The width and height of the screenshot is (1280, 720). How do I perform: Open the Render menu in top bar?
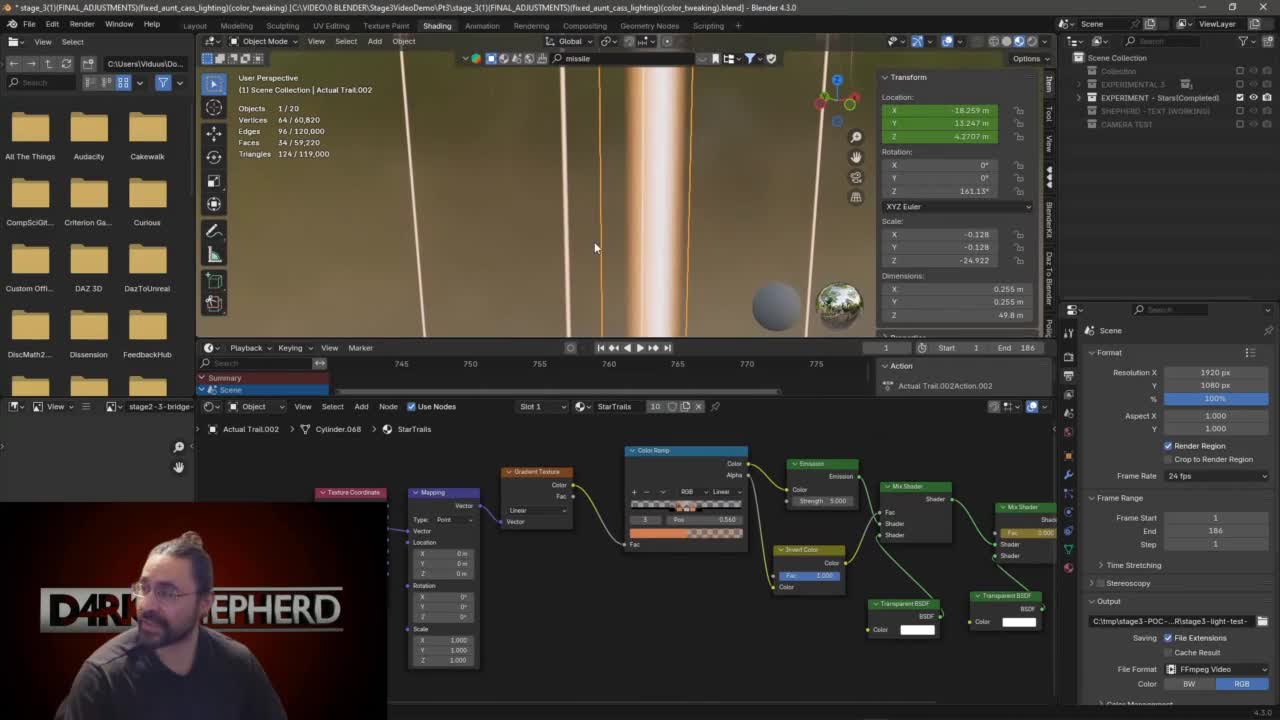(x=82, y=24)
